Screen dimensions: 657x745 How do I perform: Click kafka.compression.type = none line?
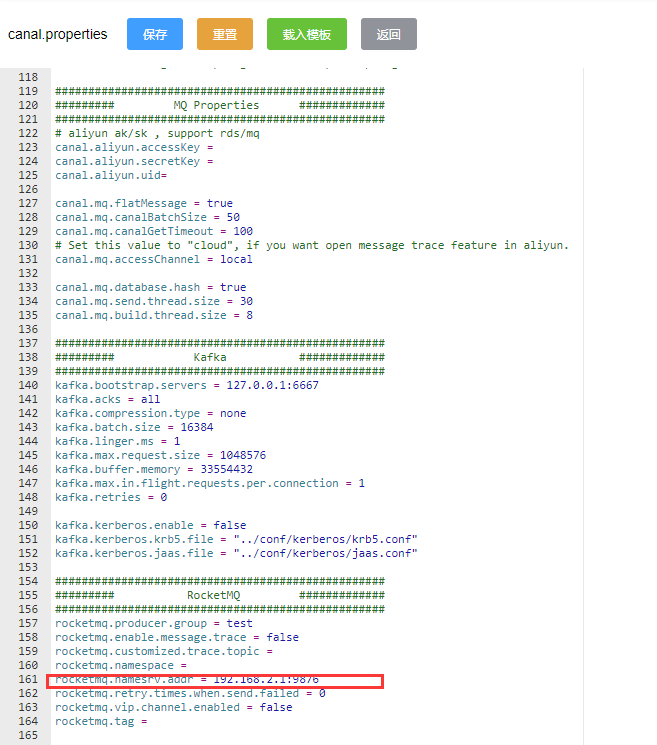point(151,413)
